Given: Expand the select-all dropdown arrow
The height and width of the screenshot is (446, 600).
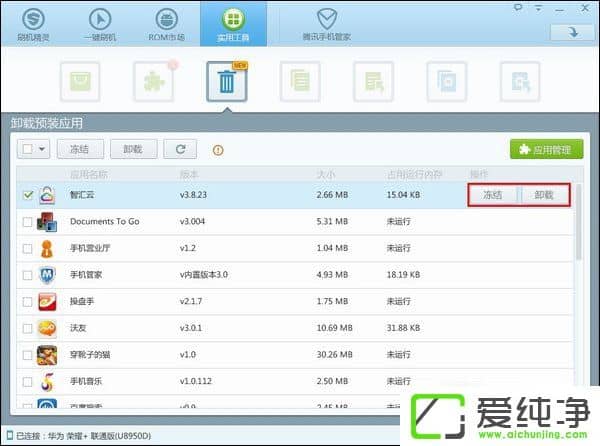Looking at the screenshot, I should point(43,150).
